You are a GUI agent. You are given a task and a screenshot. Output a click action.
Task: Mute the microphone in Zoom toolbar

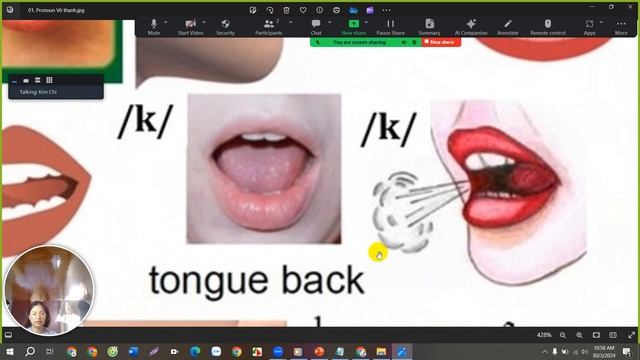pyautogui.click(x=153, y=27)
